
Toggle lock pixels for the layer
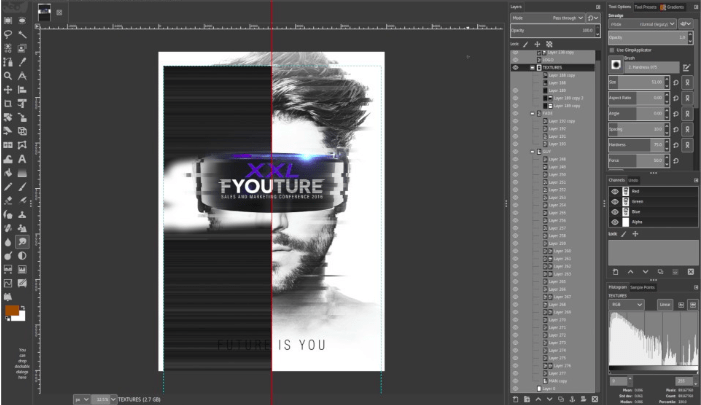click(x=526, y=44)
